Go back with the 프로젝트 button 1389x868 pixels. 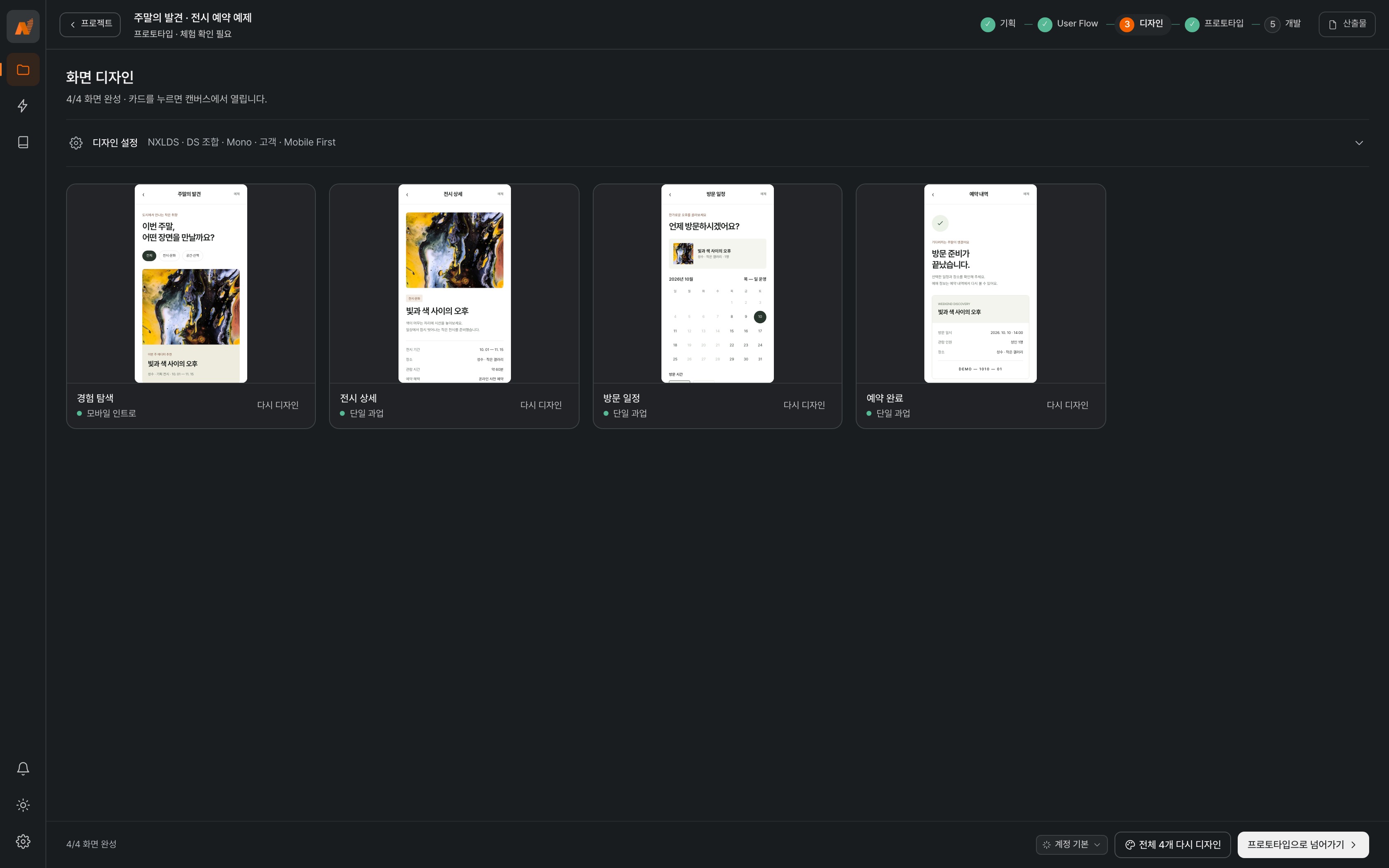tap(90, 24)
